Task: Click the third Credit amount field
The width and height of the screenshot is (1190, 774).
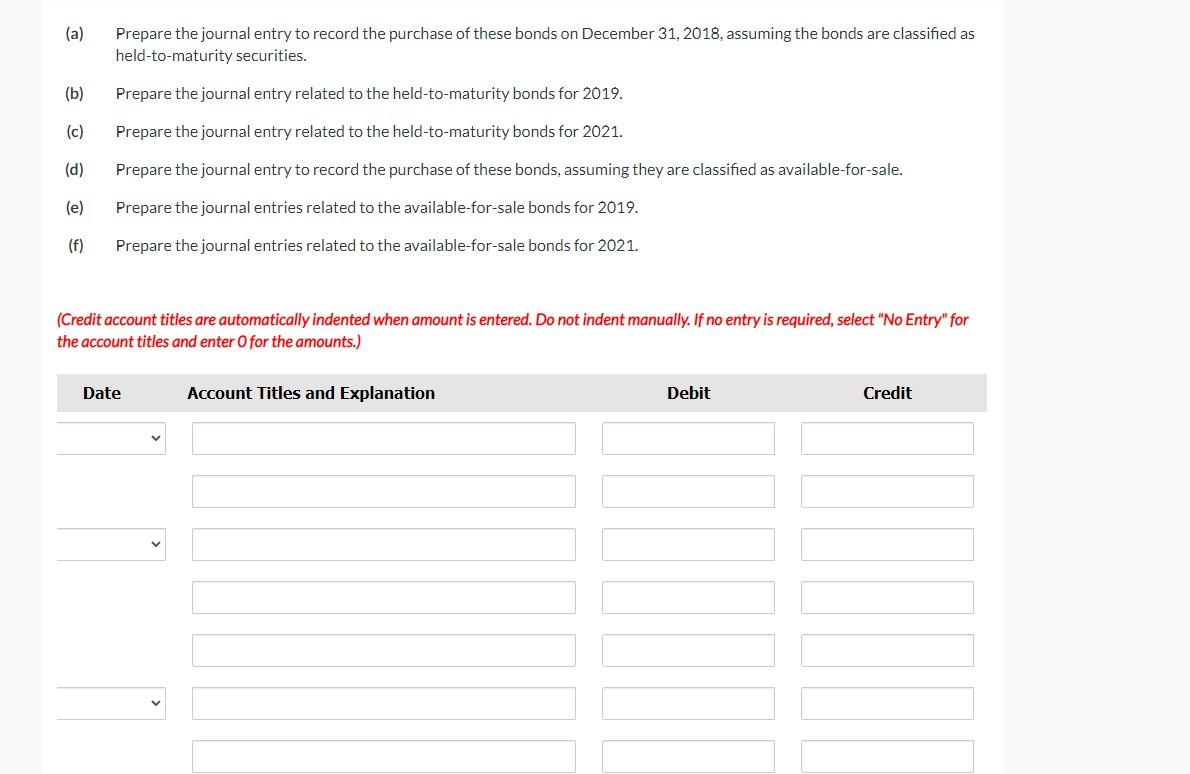Action: (887, 544)
